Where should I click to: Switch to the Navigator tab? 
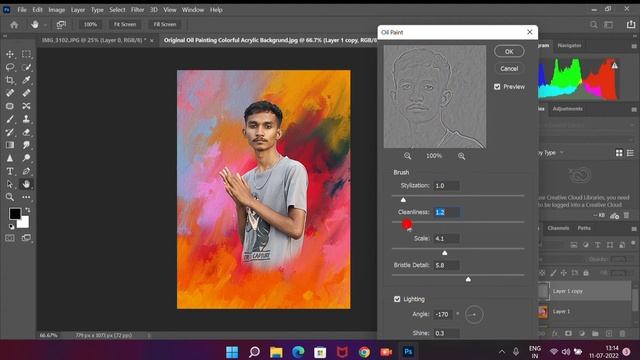[x=569, y=46]
